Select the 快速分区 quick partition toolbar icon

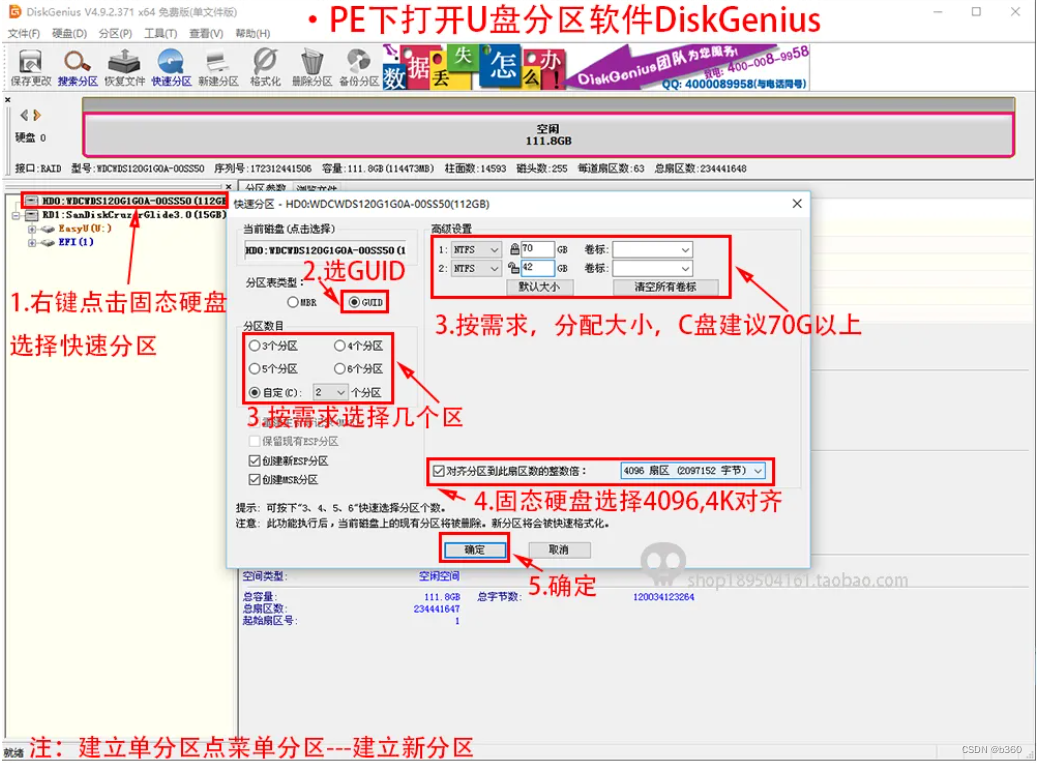[171, 68]
